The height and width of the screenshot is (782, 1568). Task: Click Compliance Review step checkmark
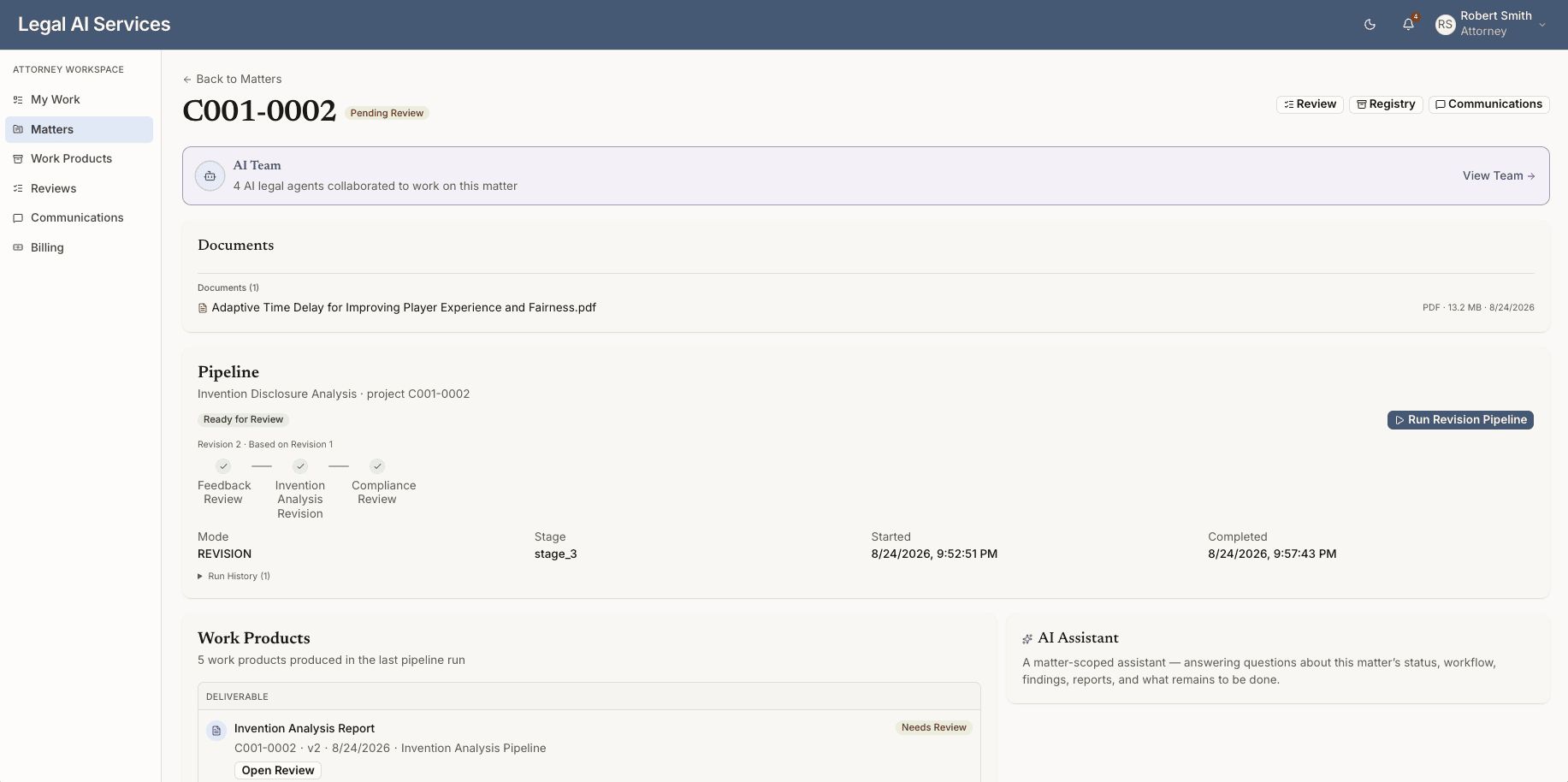click(x=377, y=466)
